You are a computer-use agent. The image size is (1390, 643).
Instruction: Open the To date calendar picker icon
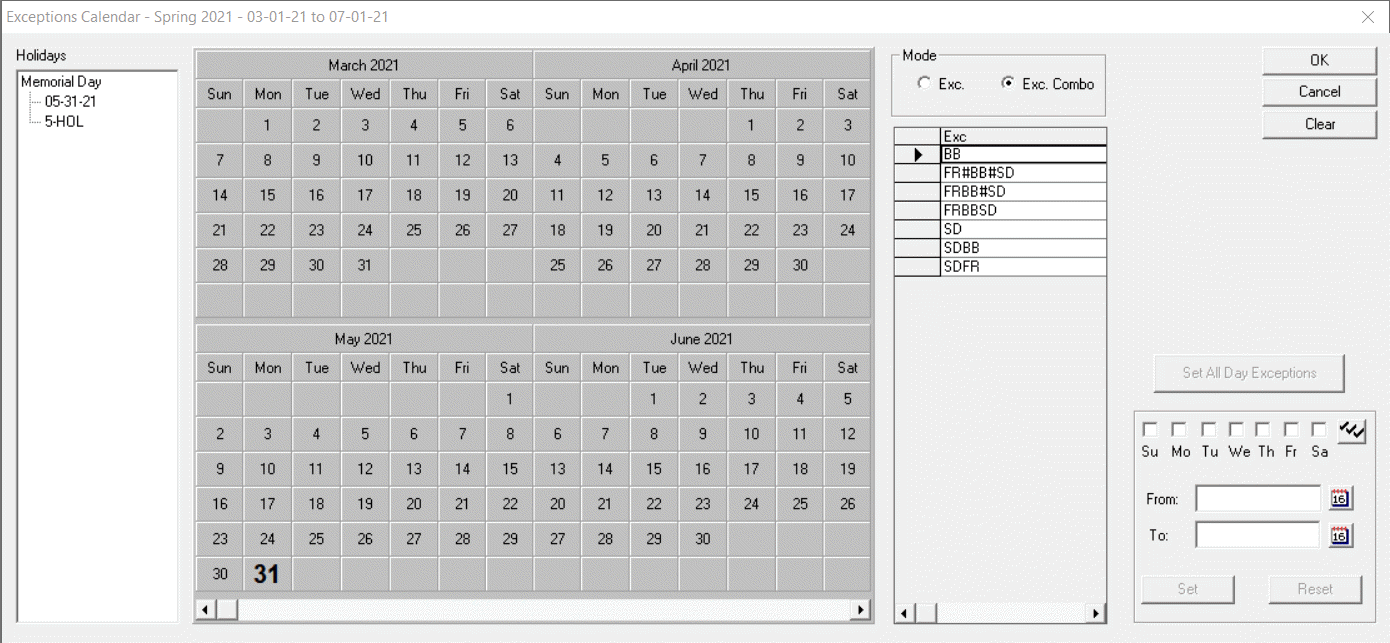[x=1341, y=534]
